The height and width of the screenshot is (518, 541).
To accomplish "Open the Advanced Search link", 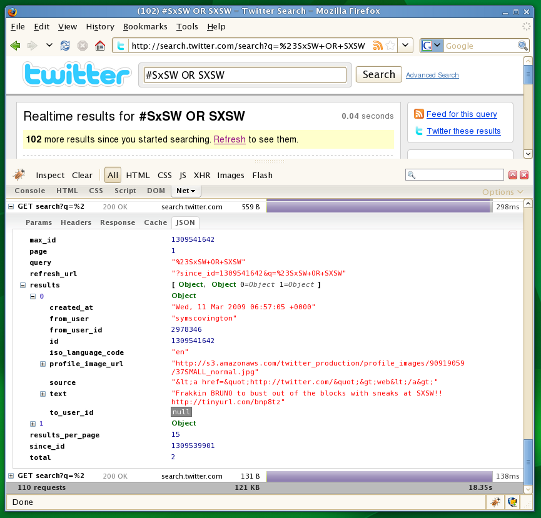I will 432,75.
